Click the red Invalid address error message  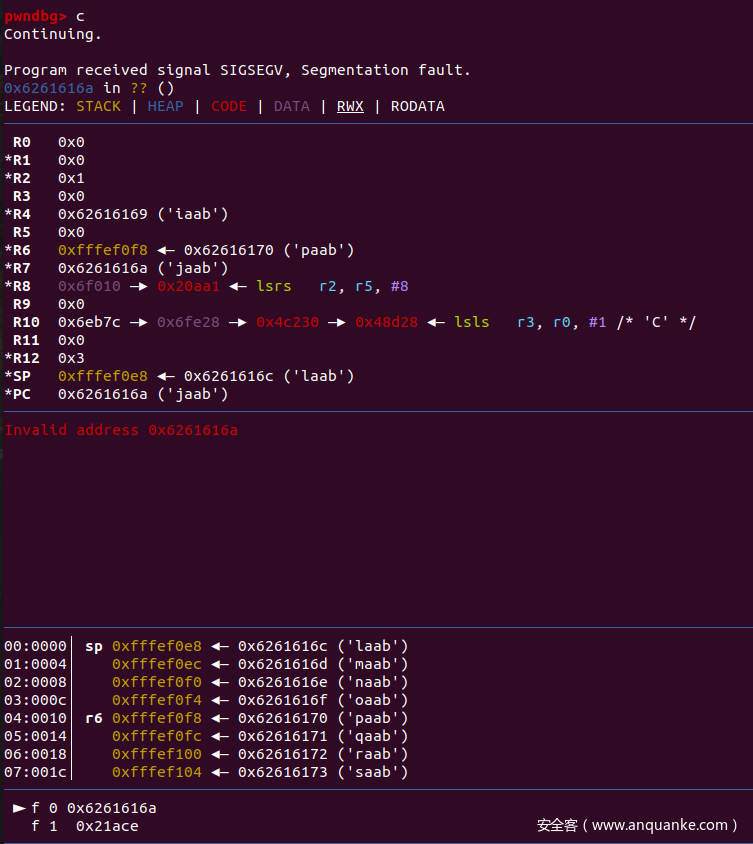(121, 430)
